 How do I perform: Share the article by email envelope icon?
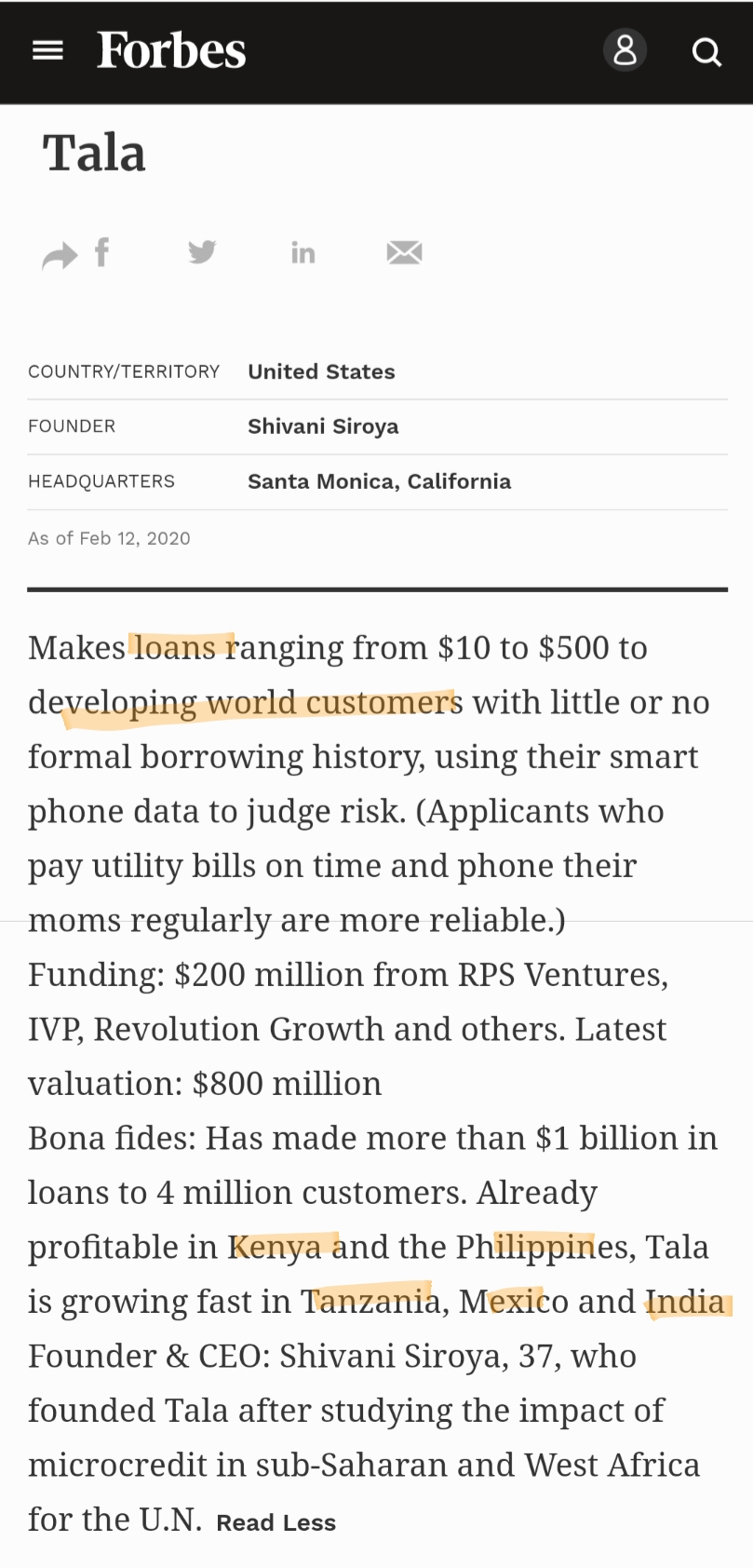[x=404, y=252]
